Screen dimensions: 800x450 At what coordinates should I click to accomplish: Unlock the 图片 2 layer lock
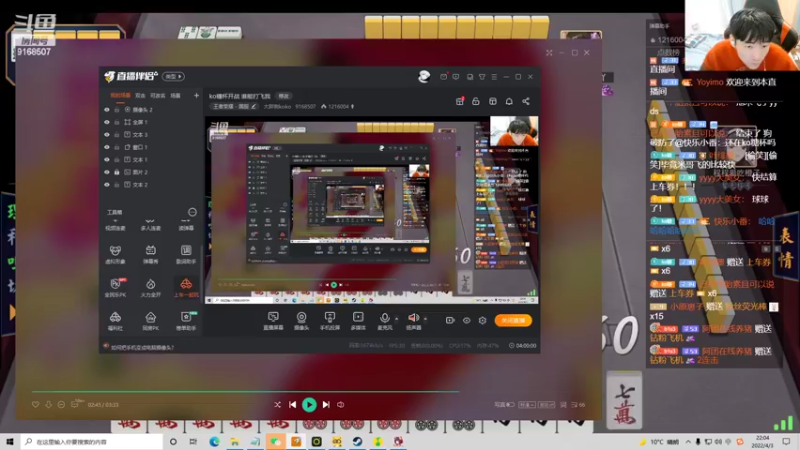(x=117, y=172)
